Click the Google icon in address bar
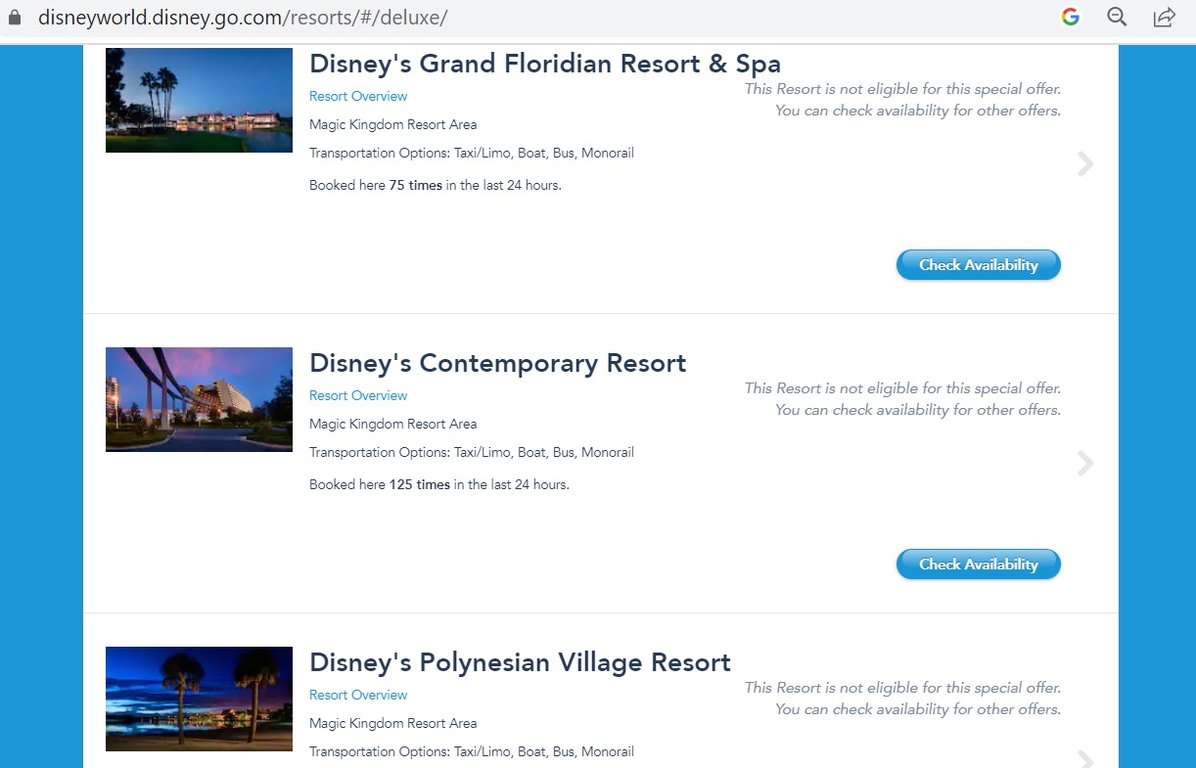The width and height of the screenshot is (1196, 768). (x=1071, y=17)
